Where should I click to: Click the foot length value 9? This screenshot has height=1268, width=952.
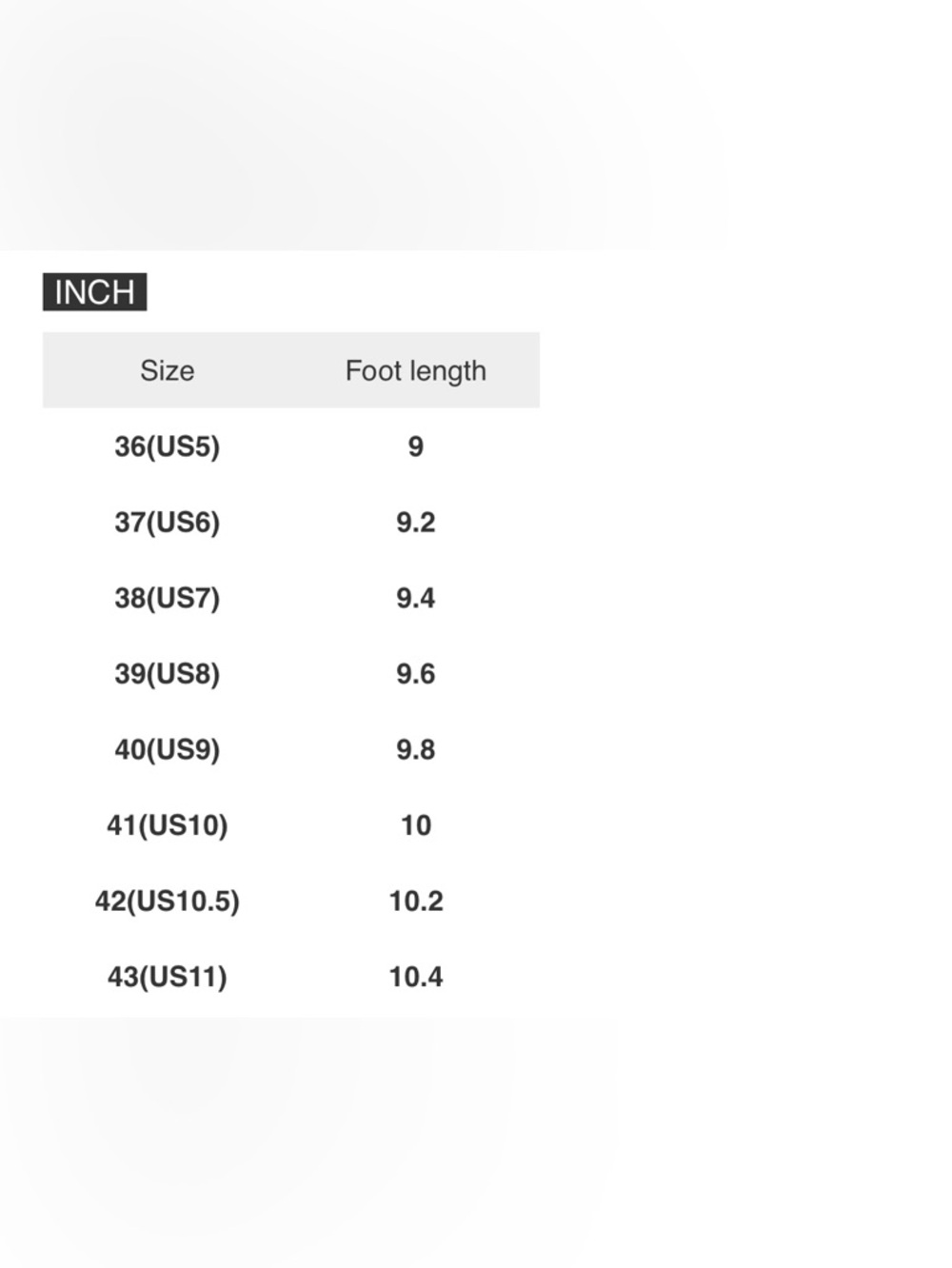416,446
